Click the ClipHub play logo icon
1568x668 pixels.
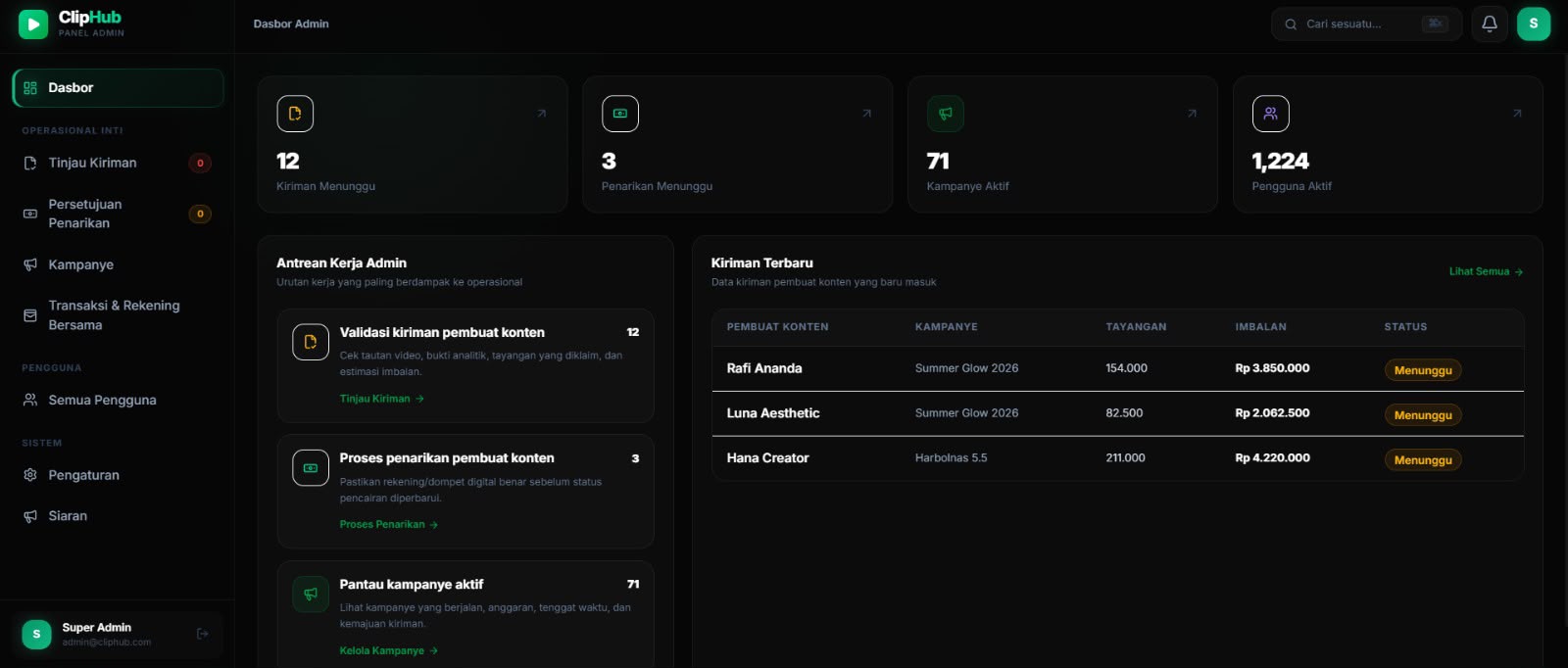click(33, 24)
